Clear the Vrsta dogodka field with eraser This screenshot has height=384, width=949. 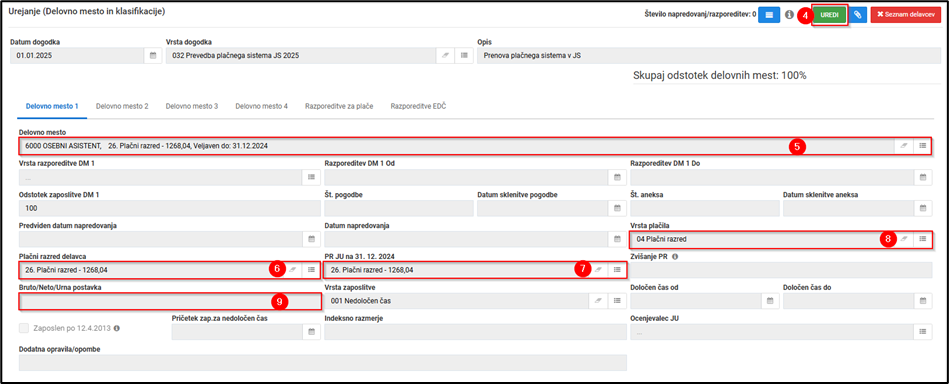tap(445, 56)
